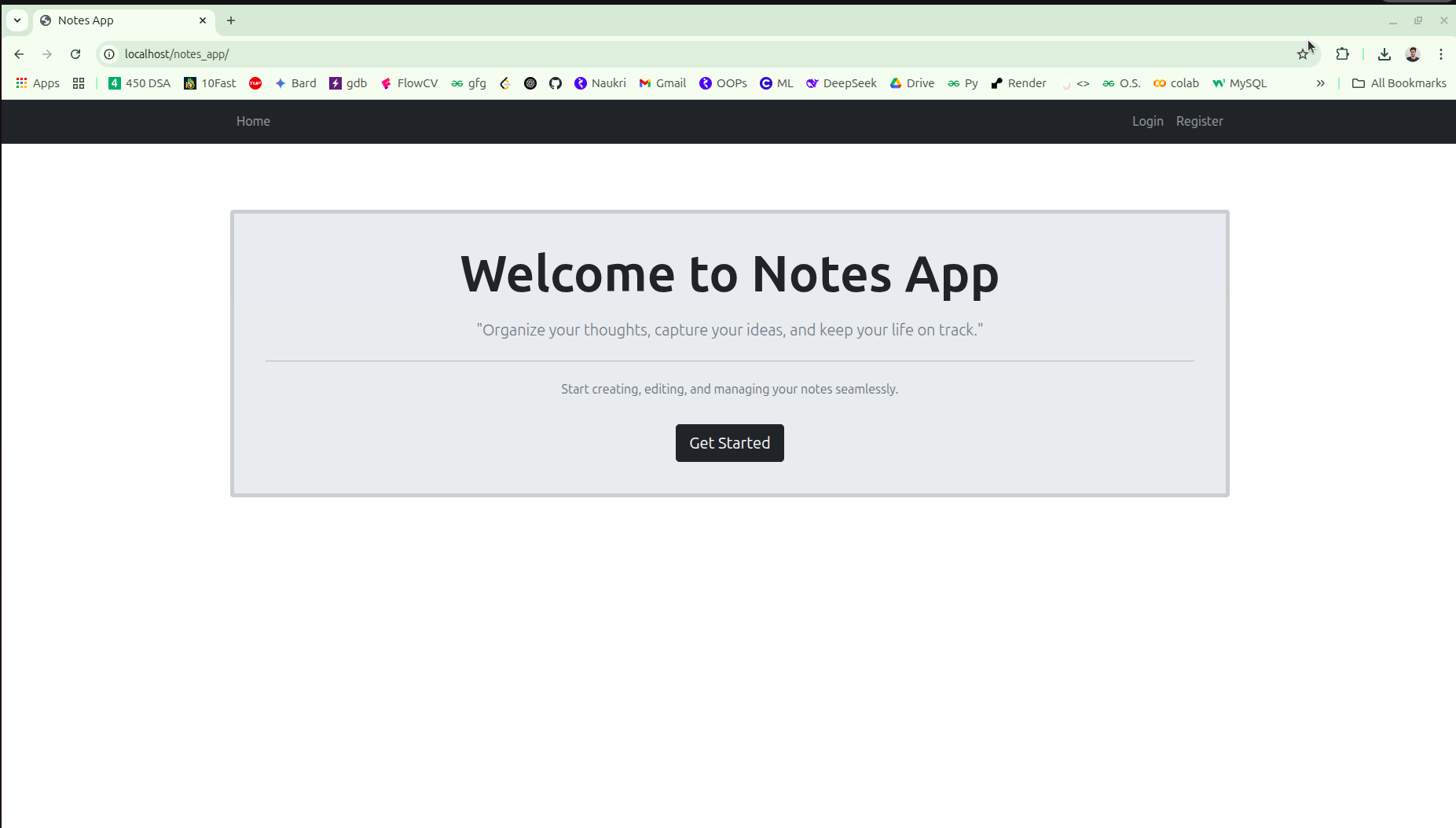The height and width of the screenshot is (828, 1456).
Task: Open the MySQL bookmark
Action: coord(1240,83)
